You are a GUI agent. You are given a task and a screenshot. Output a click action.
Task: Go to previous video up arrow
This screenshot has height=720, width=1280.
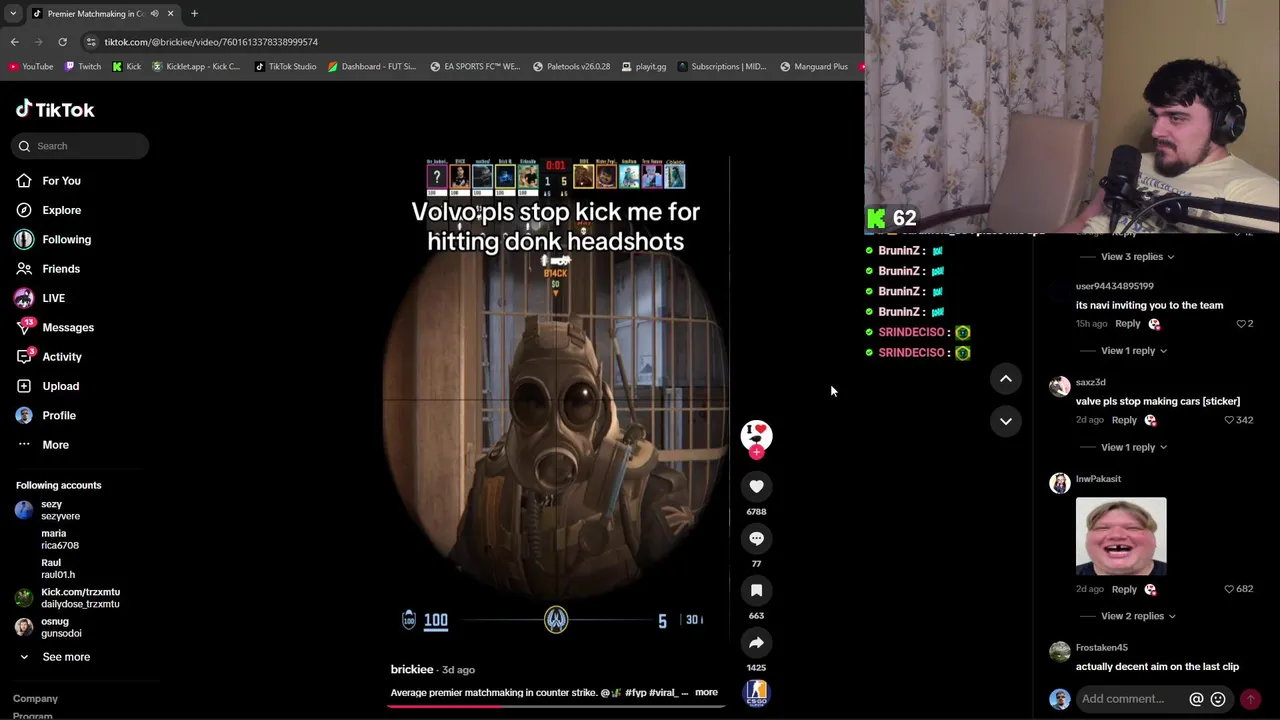(x=1006, y=378)
